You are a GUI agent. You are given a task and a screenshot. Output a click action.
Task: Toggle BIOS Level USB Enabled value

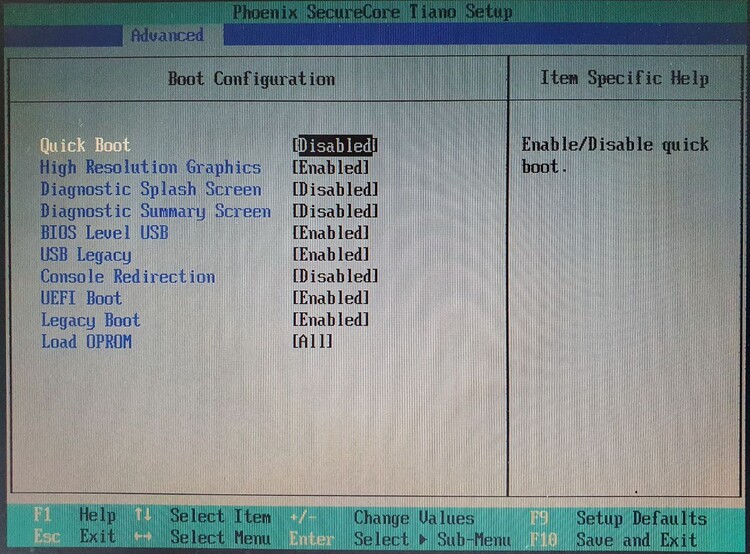[331, 233]
